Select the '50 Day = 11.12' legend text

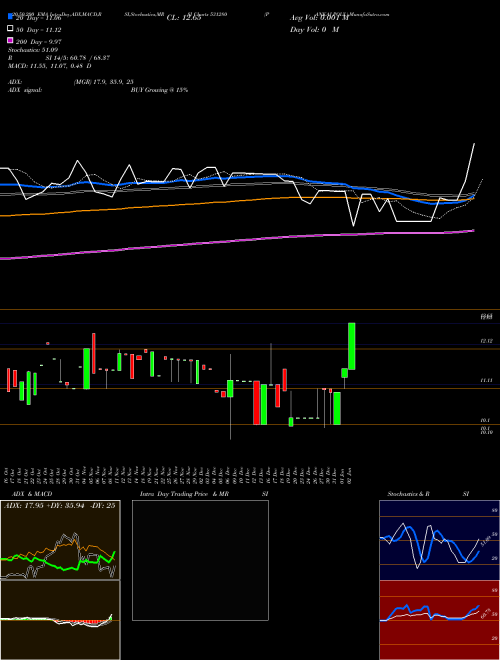point(38,30)
